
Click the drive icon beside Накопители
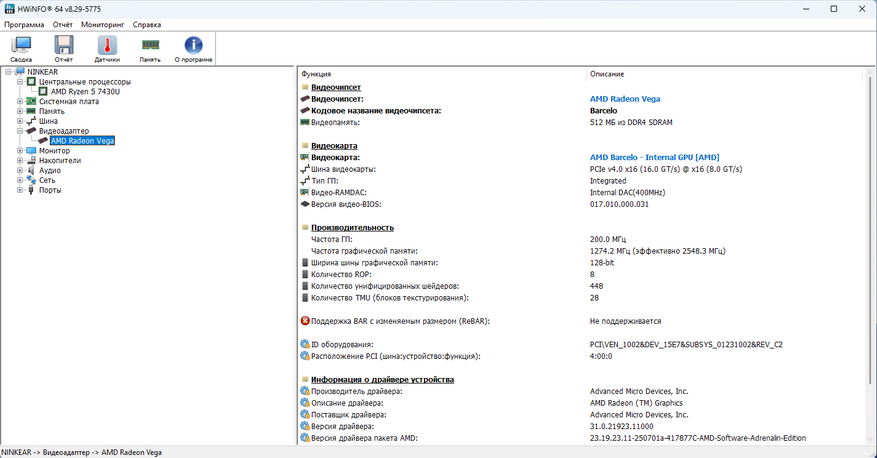pos(31,160)
